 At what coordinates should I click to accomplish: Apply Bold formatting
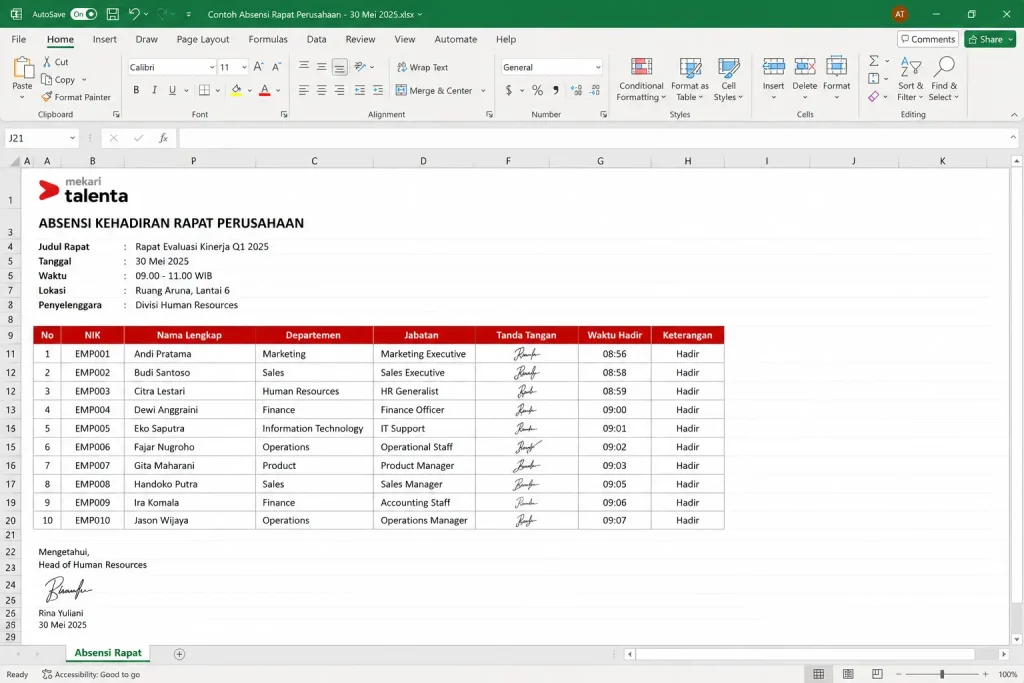136,90
